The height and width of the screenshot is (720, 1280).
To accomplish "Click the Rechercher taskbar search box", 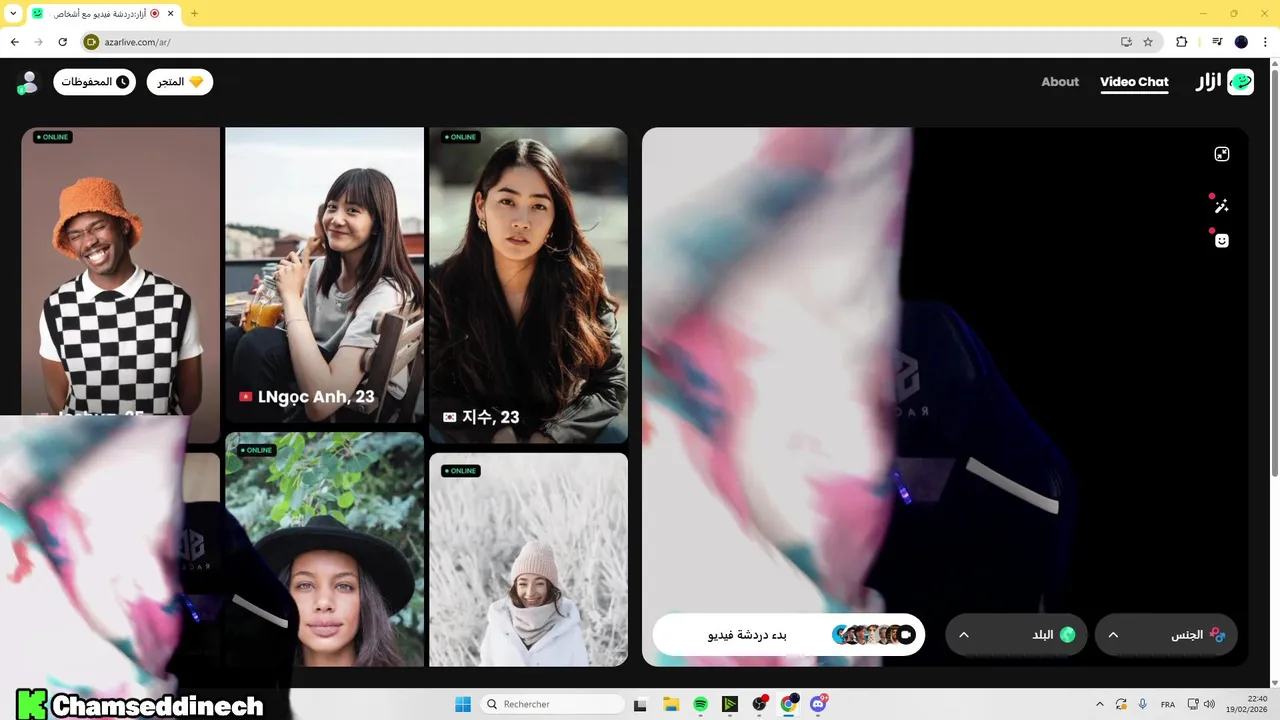I will click(552, 704).
